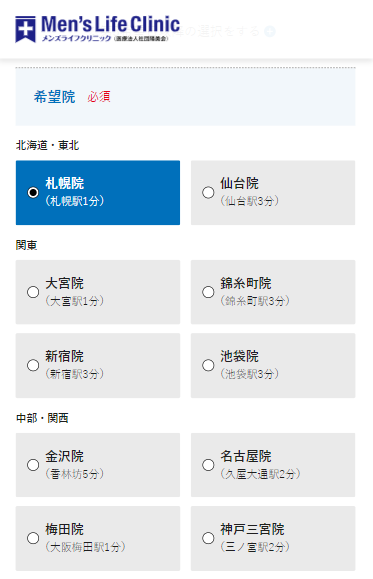Pick the 池袋院 radio option
The height and width of the screenshot is (579, 373).
(x=208, y=365)
